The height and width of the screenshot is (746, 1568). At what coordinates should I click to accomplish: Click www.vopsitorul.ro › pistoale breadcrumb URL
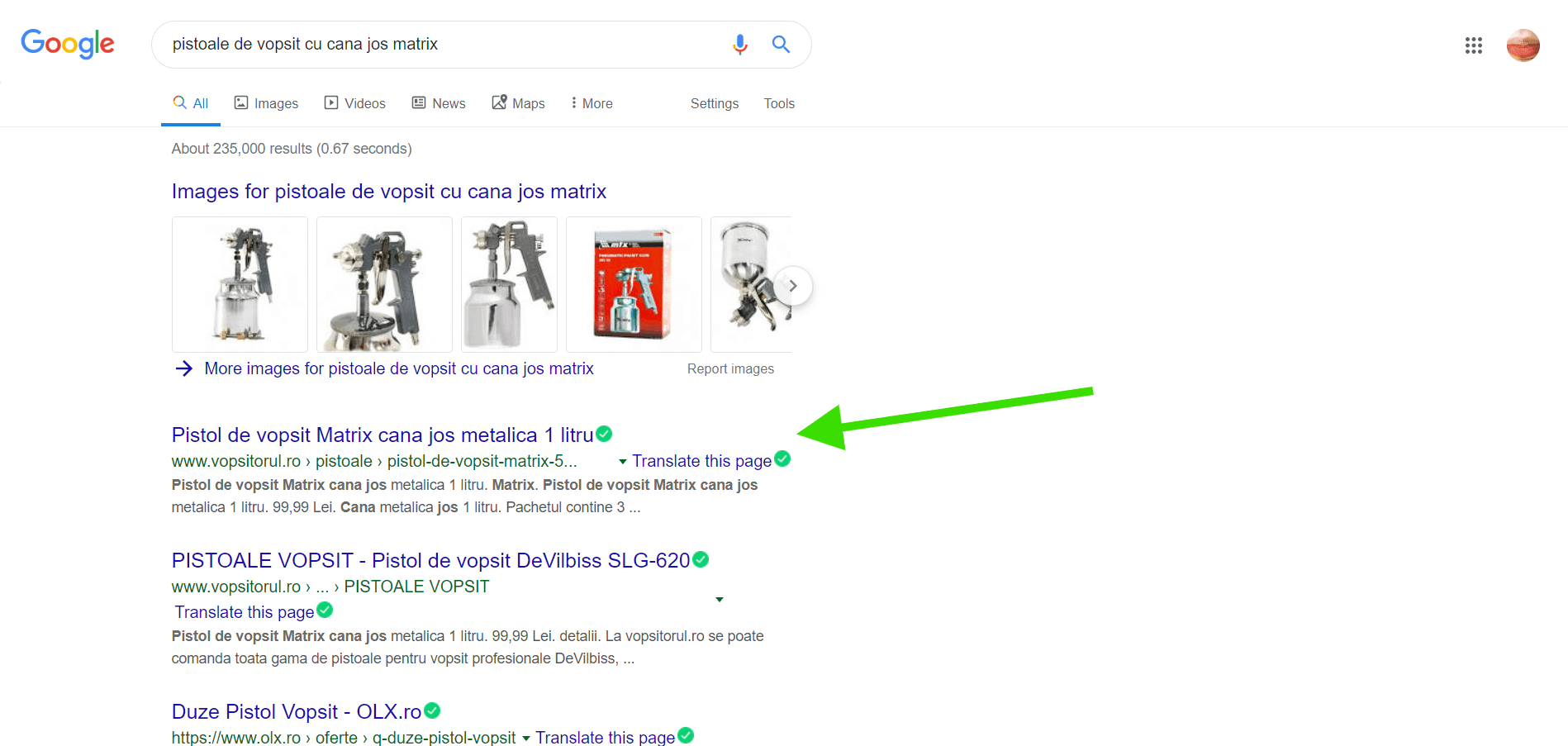374,461
